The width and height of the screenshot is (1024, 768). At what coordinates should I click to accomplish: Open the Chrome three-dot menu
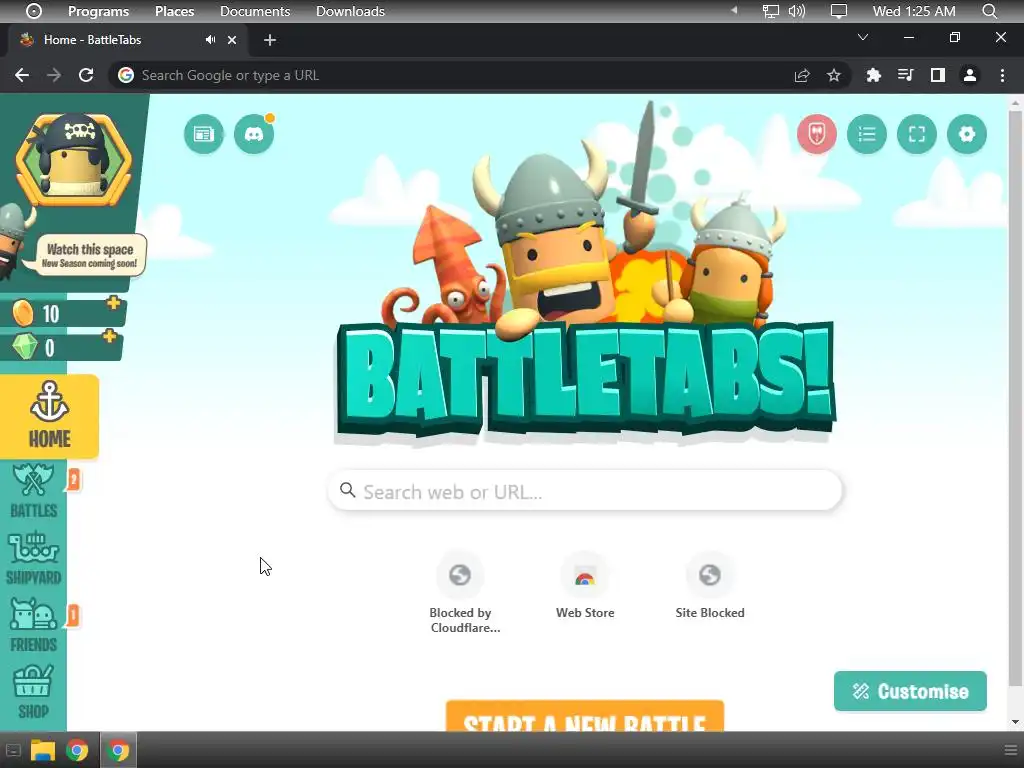click(x=1002, y=75)
